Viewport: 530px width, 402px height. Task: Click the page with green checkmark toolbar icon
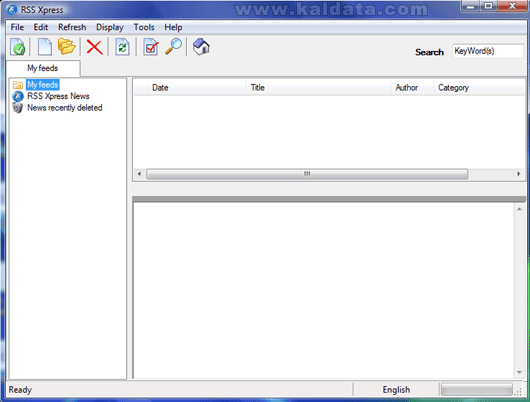point(18,47)
